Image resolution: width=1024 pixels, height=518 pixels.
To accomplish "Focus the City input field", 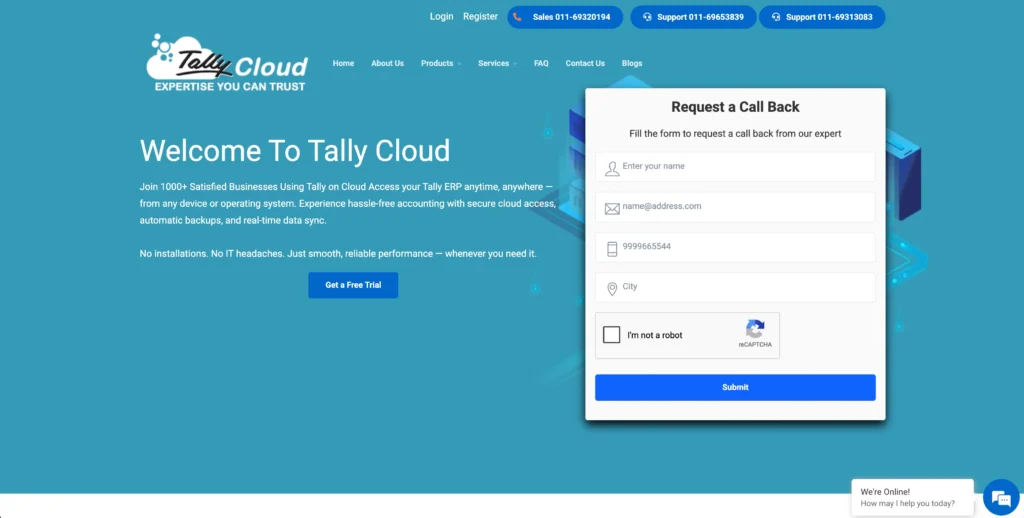I will coord(735,287).
